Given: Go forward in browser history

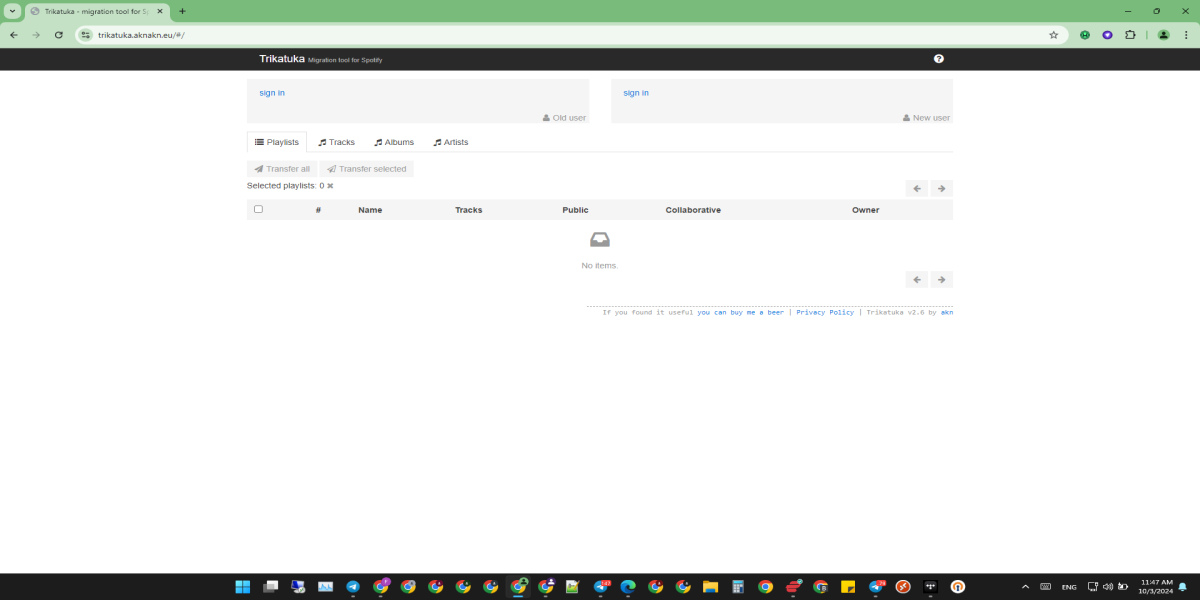Looking at the screenshot, I should [x=36, y=35].
